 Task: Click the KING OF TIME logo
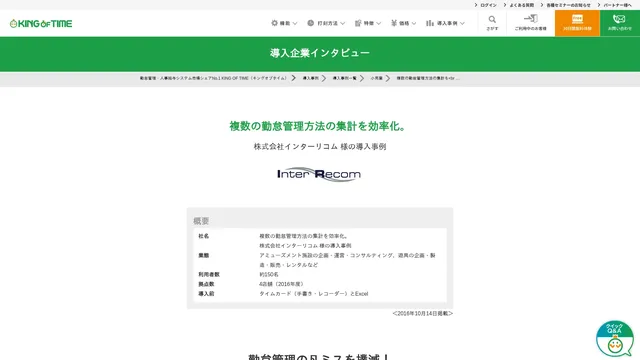pos(41,24)
